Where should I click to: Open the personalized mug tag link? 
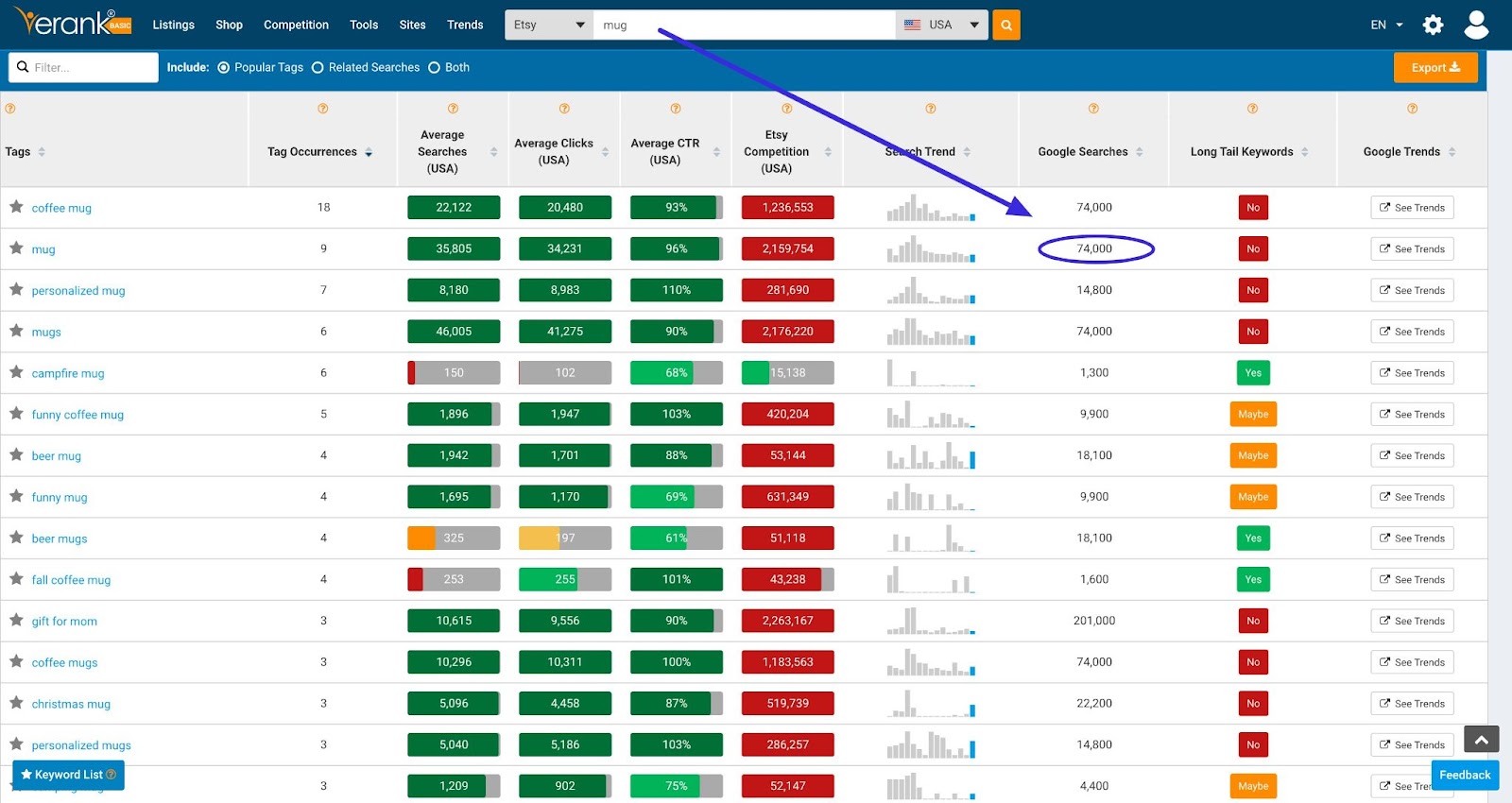pos(78,291)
